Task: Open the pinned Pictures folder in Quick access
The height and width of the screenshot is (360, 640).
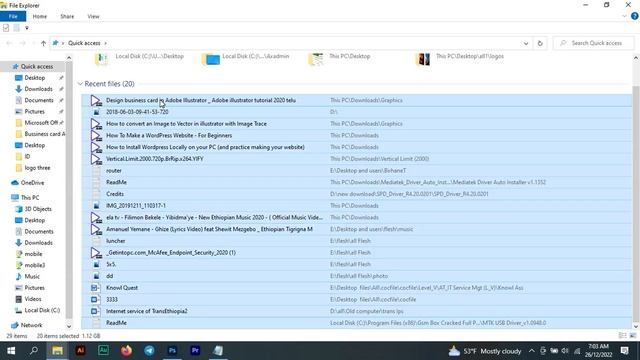Action: [34, 111]
